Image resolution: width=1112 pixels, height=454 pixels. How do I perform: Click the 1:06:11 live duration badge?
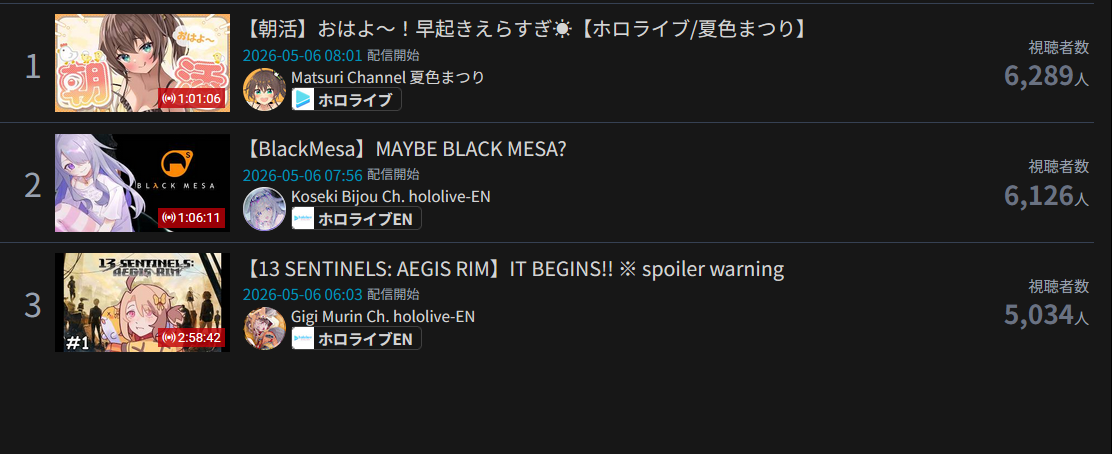(192, 217)
